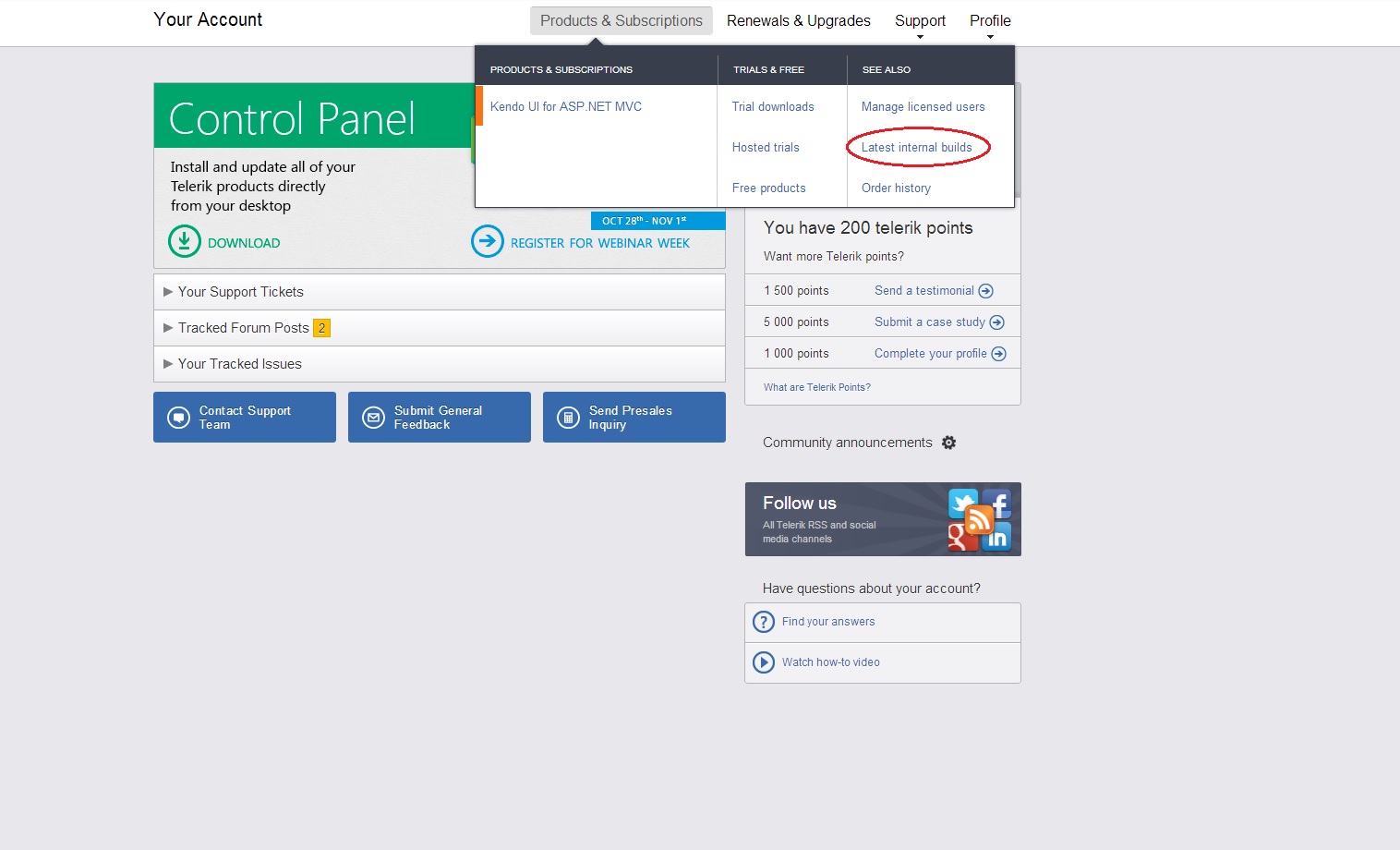Select Order history menu entry
This screenshot has height=850, width=1400.
click(896, 188)
